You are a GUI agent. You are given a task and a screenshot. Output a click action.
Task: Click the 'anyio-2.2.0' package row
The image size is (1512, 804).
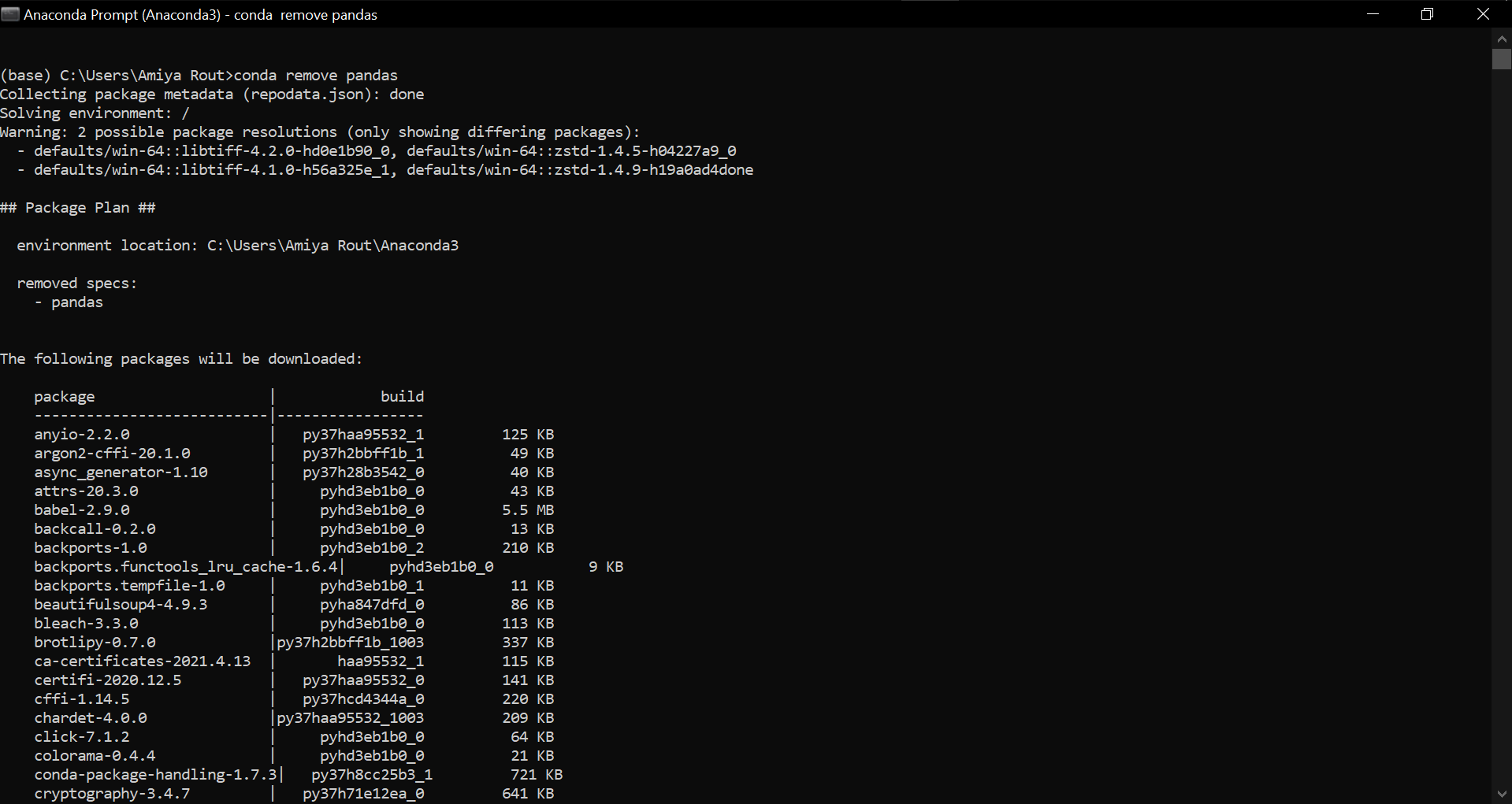pos(294,435)
